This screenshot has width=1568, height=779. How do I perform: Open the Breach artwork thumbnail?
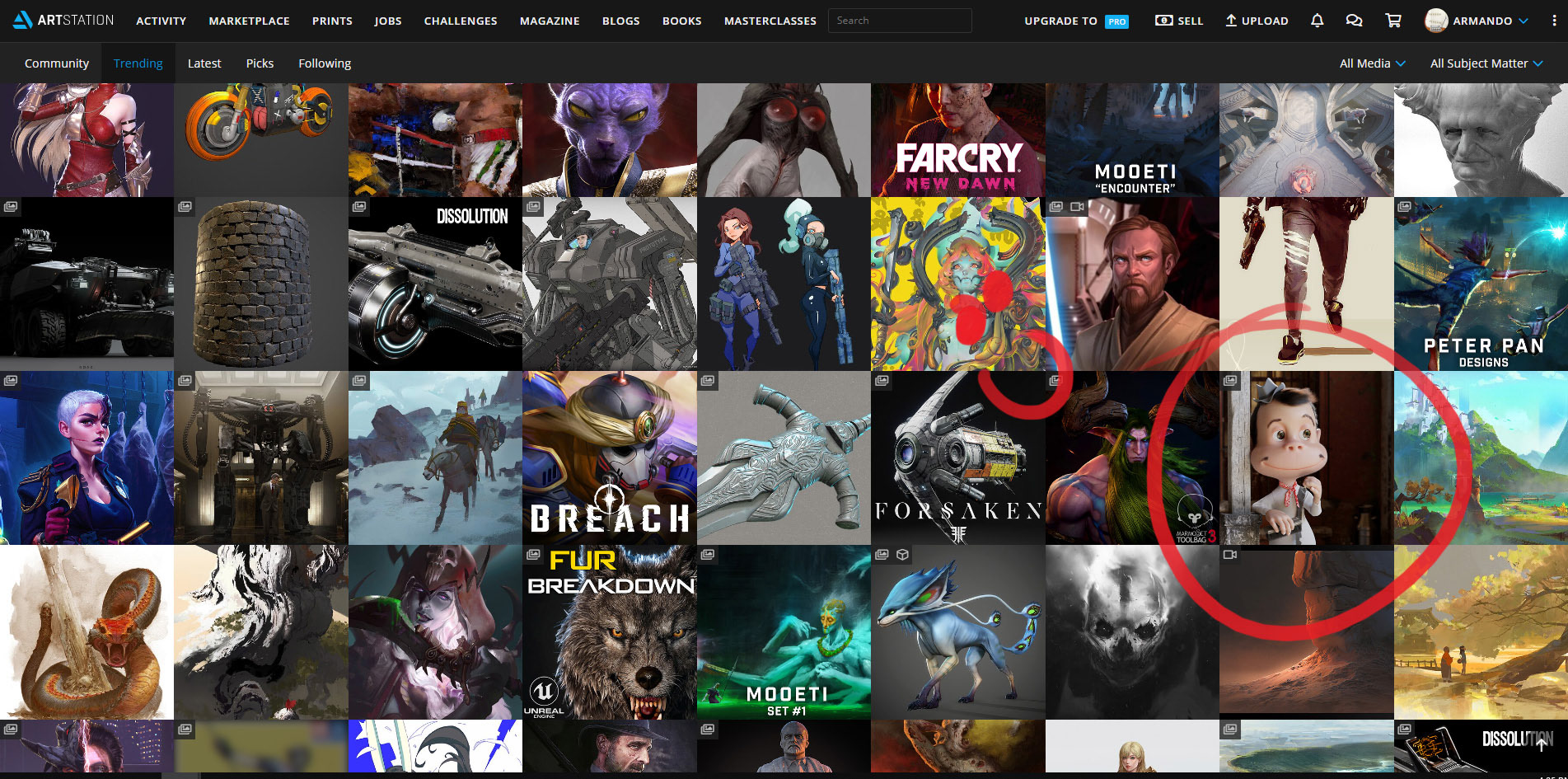click(x=610, y=458)
